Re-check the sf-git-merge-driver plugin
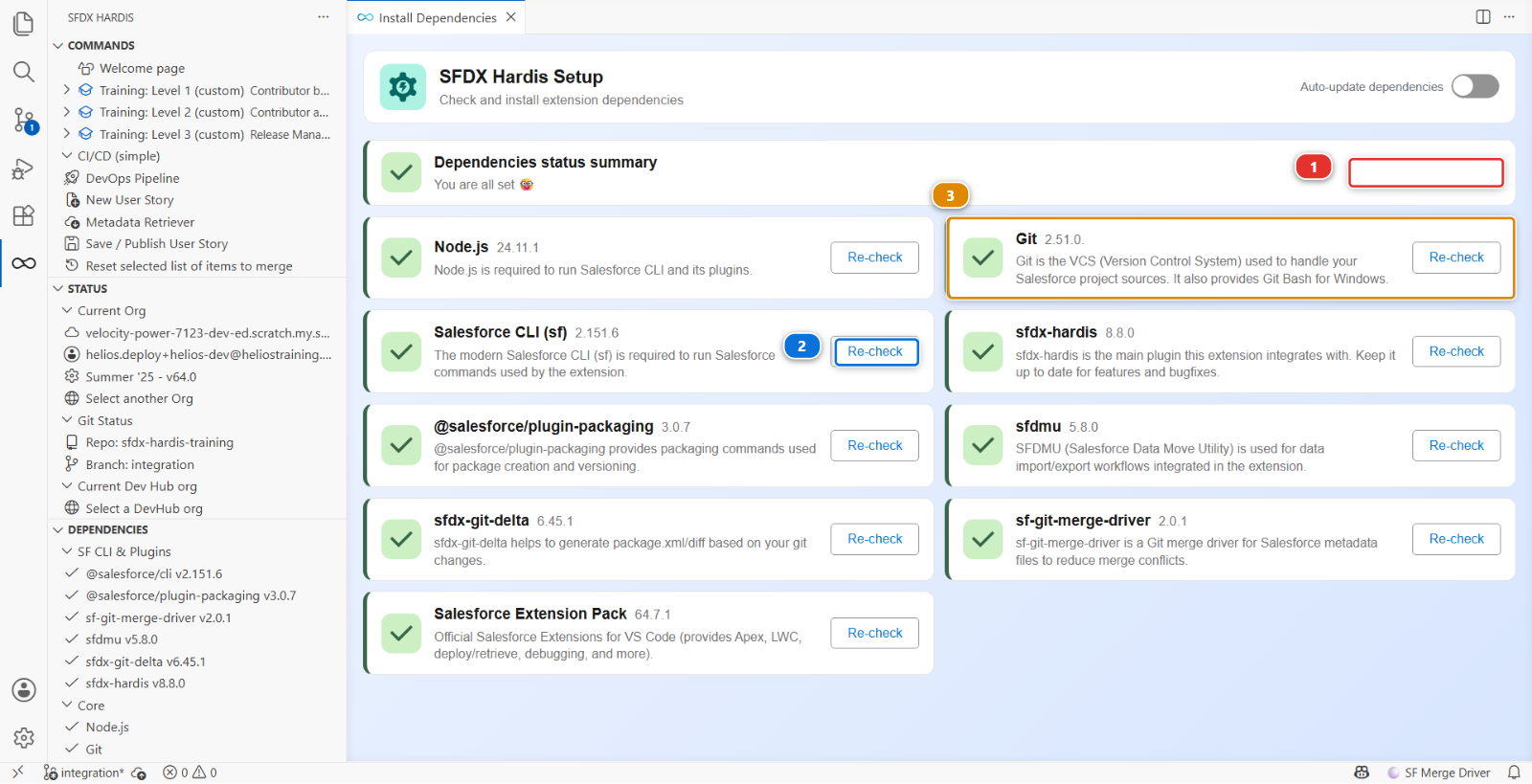Screen dimensions: 1532x784 point(1456,539)
